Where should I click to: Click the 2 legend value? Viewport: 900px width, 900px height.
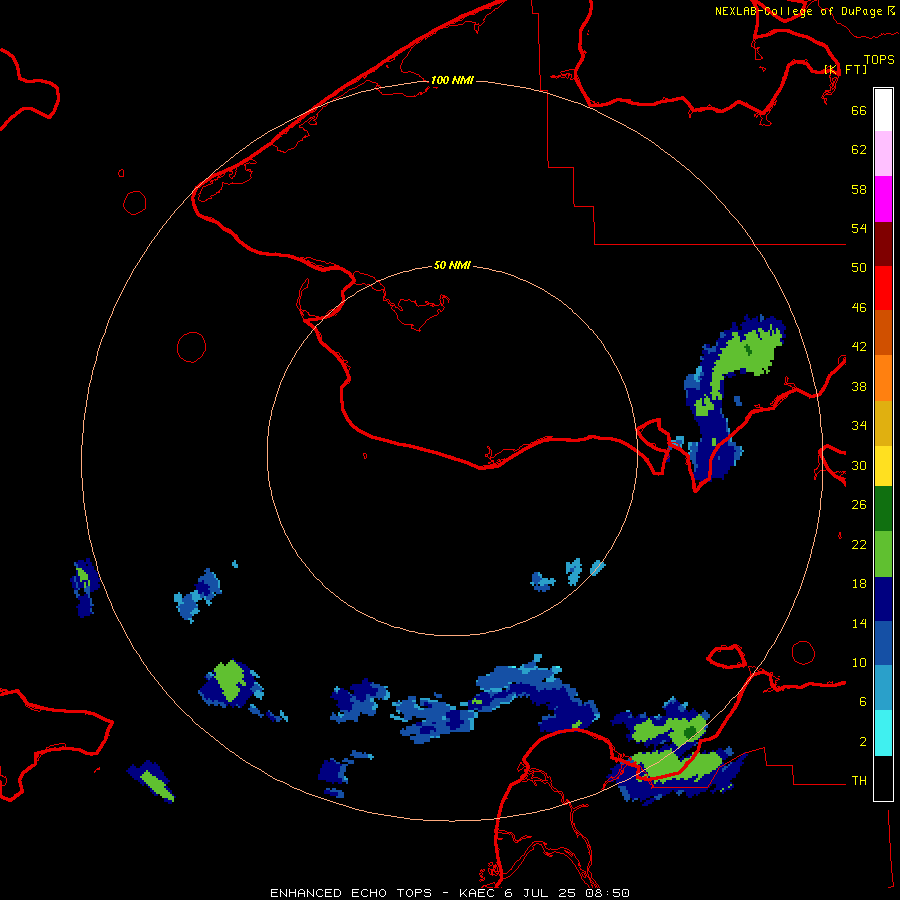[x=863, y=742]
